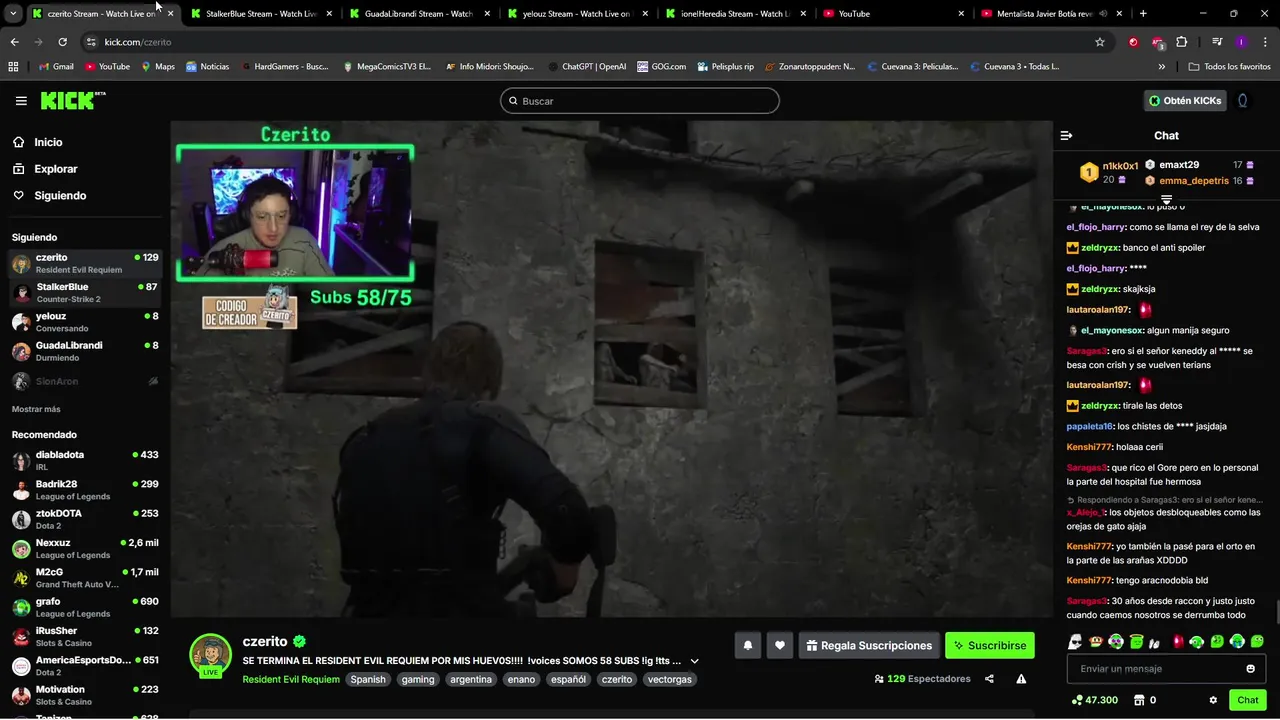Click czerito streamer avatar
Image resolution: width=1280 pixels, height=720 pixels.
(x=211, y=655)
